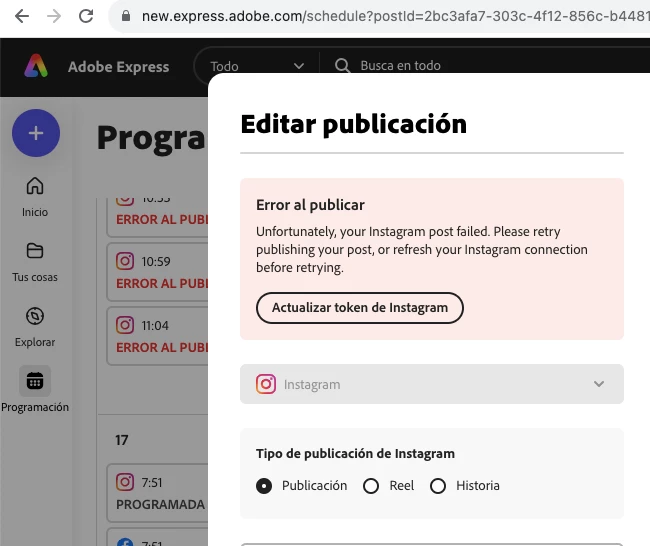This screenshot has width=650, height=546.
Task: Click day 17 in the schedule
Action: click(121, 440)
